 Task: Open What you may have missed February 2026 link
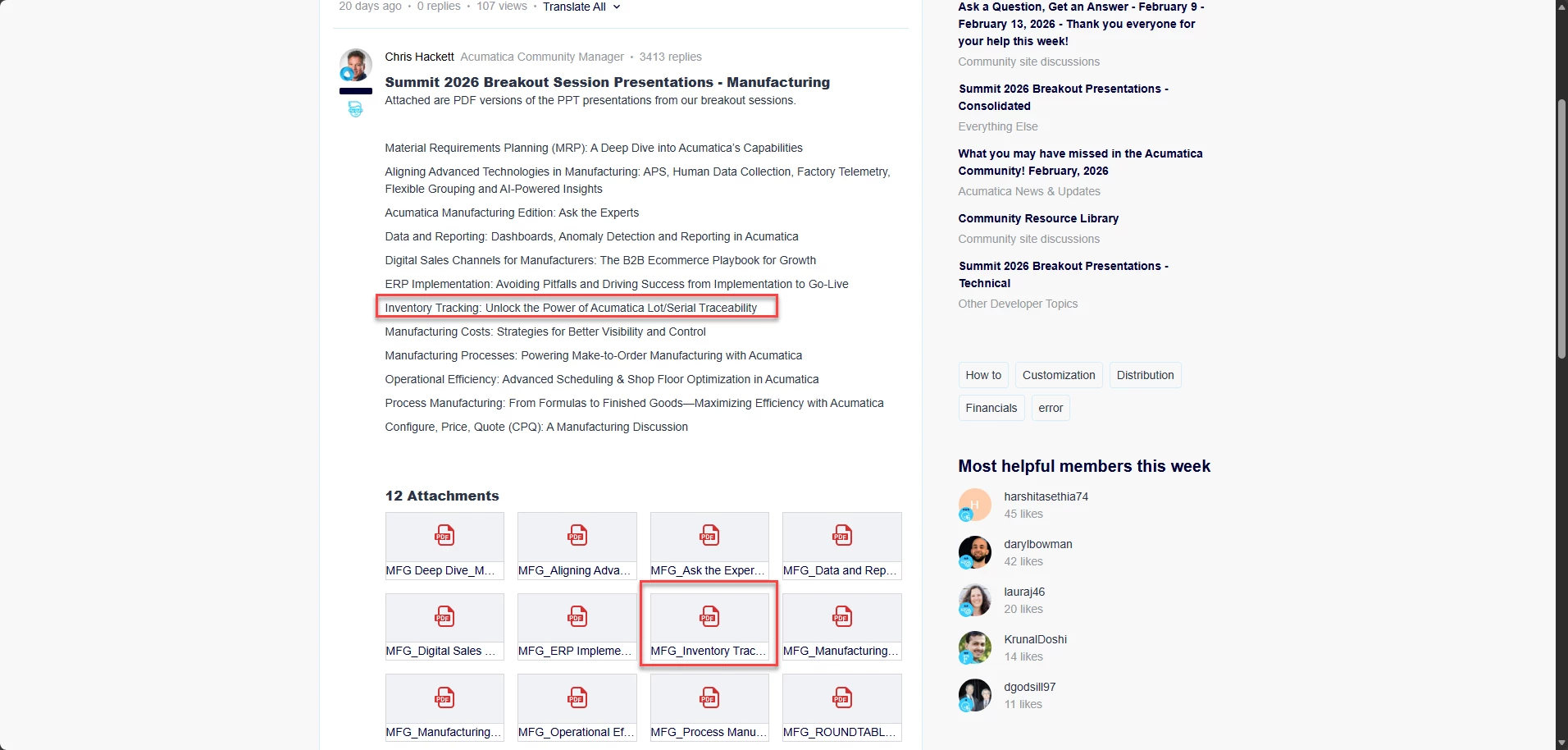(1080, 162)
